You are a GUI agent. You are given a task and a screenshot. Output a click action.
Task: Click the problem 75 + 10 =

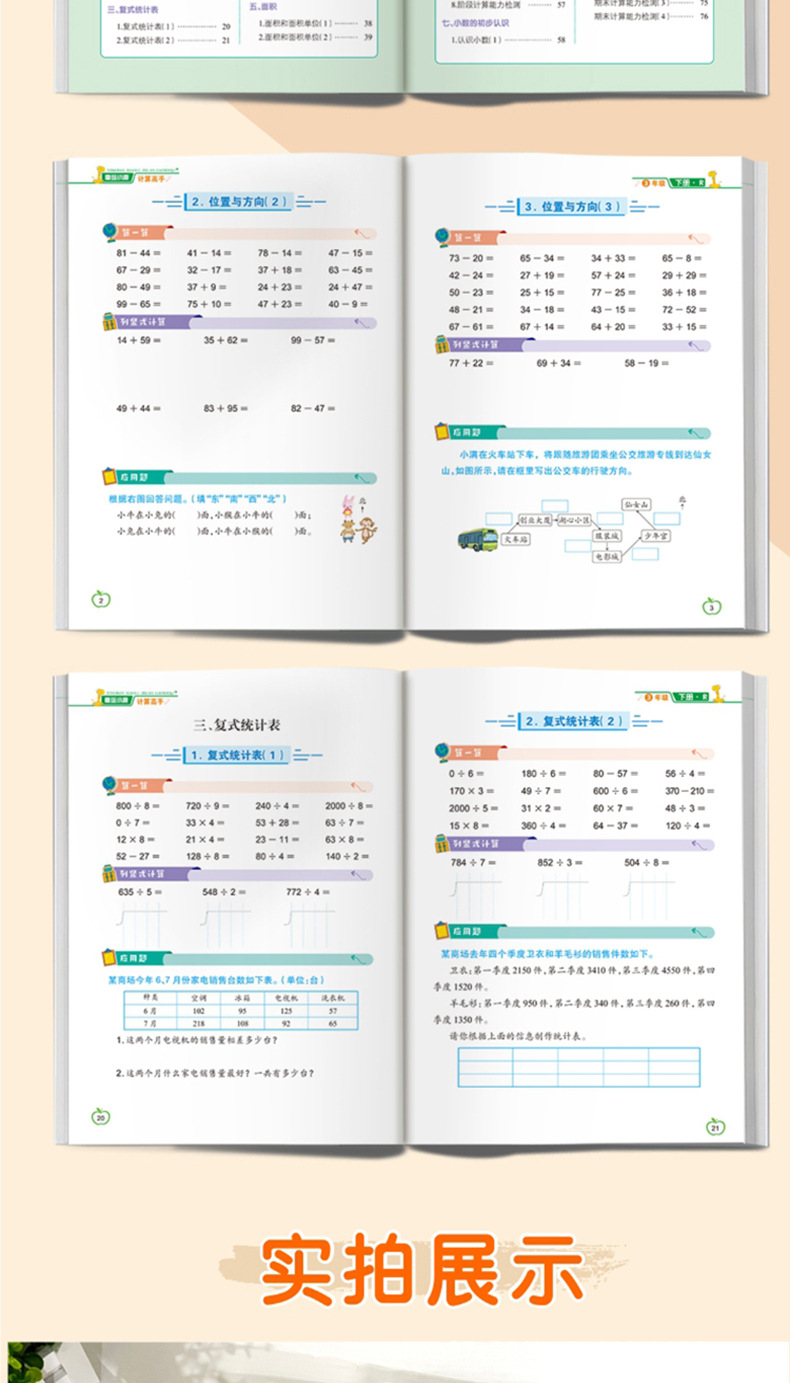[x=208, y=303]
